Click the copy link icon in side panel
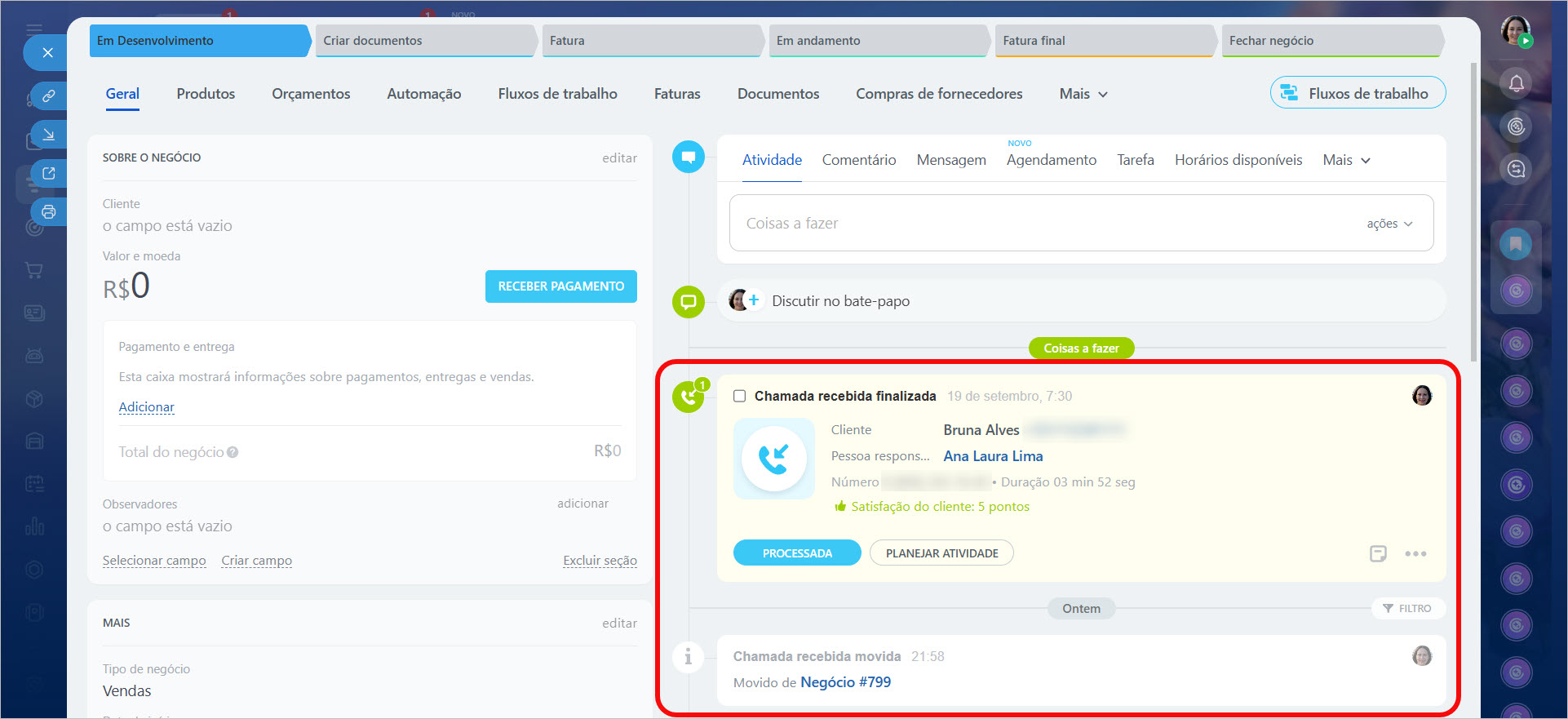This screenshot has width=1568, height=719. [49, 95]
